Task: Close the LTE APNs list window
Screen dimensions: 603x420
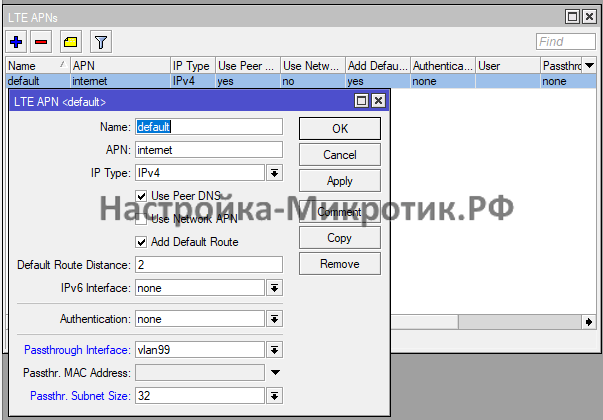Action: [x=589, y=17]
